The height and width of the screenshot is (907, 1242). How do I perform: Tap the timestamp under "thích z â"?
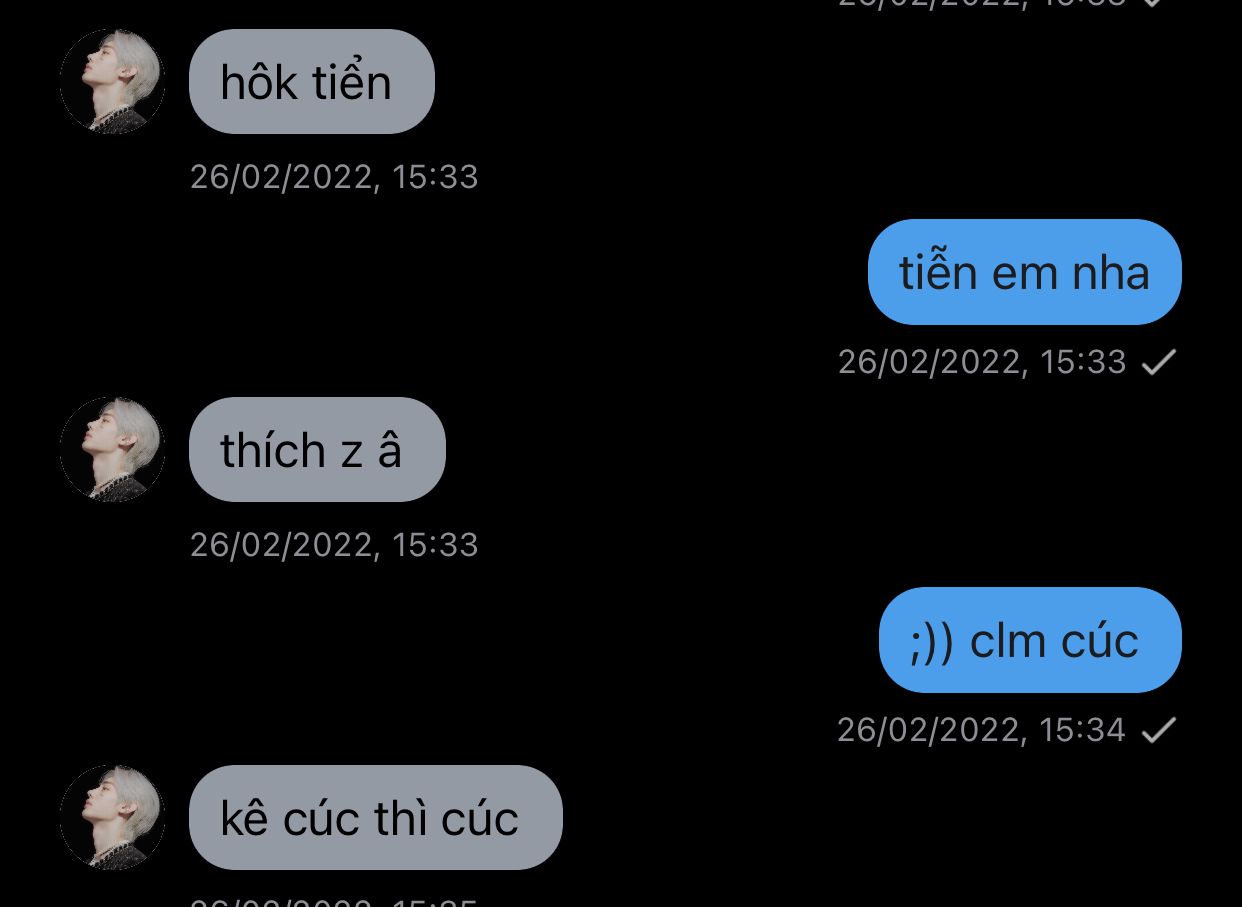(x=334, y=545)
